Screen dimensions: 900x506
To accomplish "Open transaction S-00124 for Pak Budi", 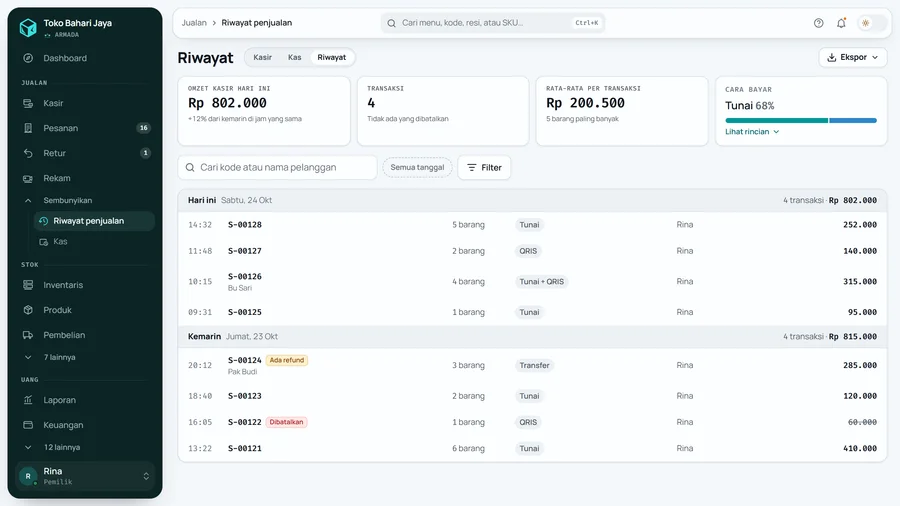I will 532,365.
